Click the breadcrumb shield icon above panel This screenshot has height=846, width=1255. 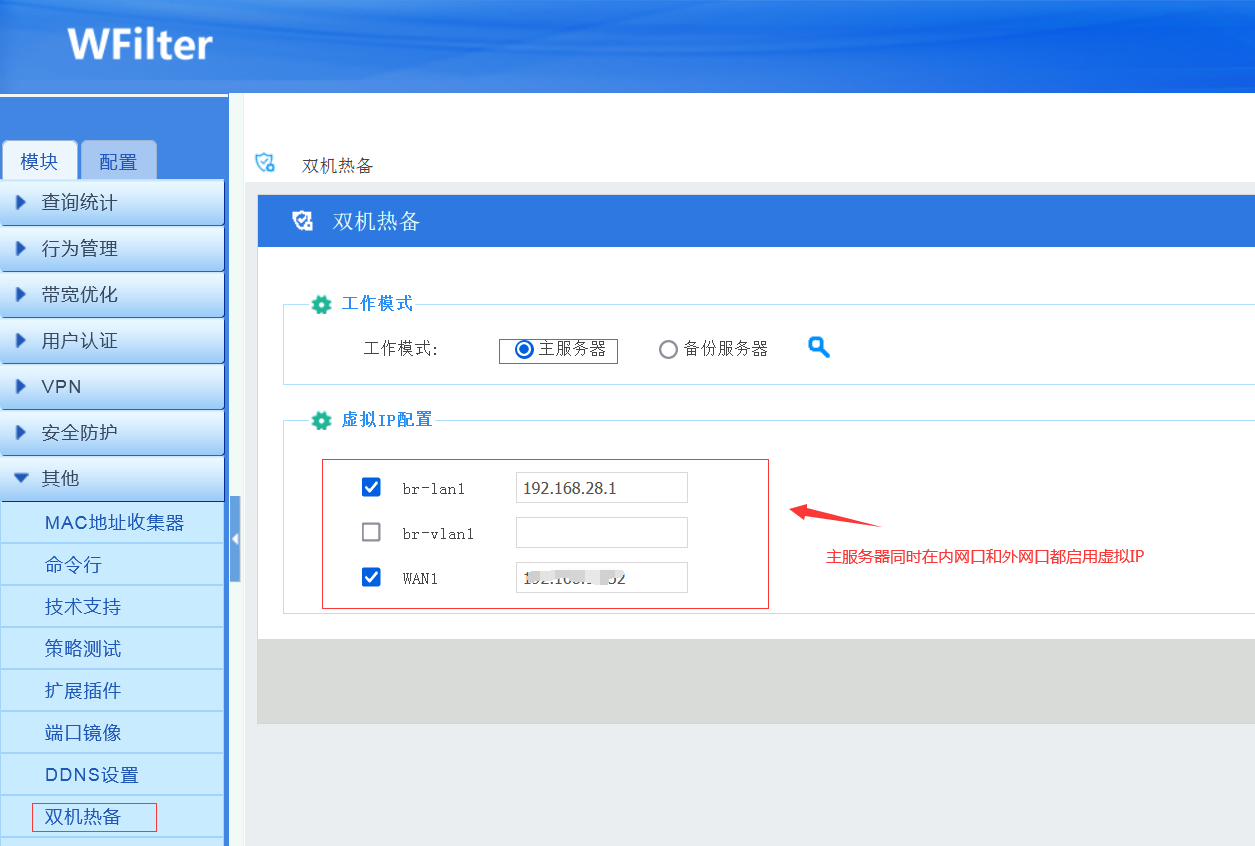pos(265,163)
